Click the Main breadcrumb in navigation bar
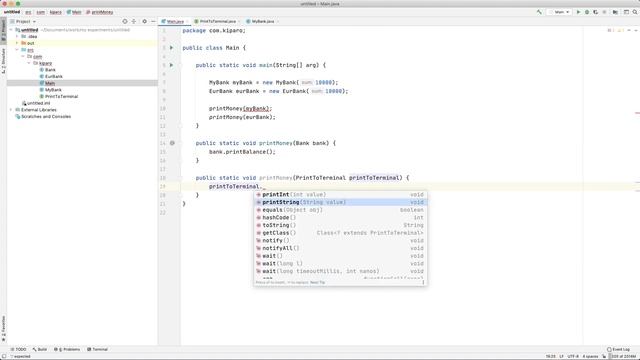The height and width of the screenshot is (360, 640). pos(74,12)
